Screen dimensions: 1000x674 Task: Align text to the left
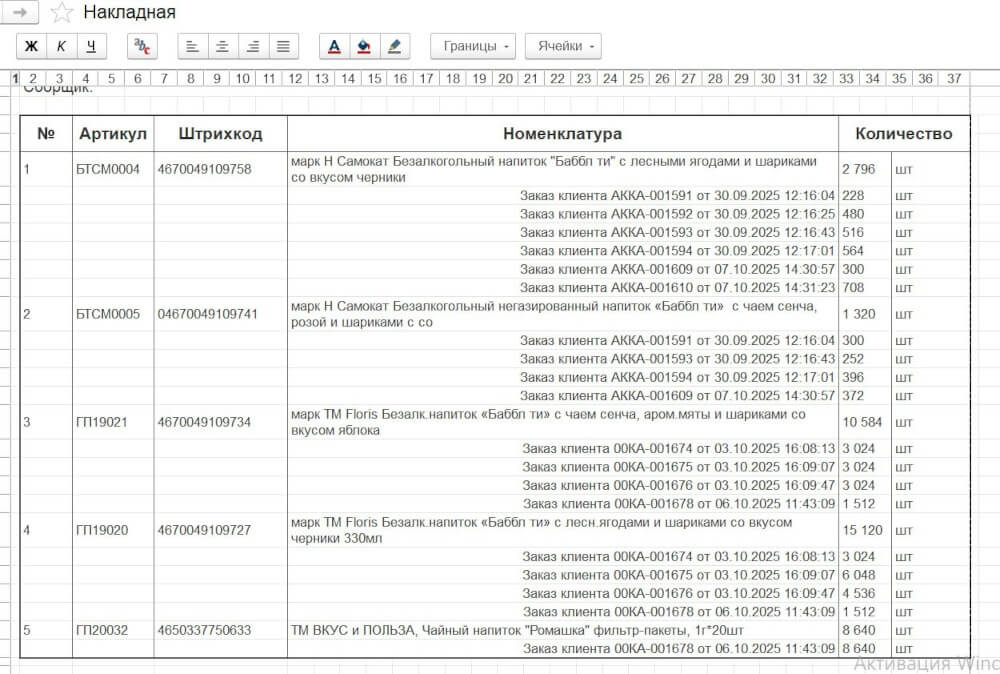point(192,46)
